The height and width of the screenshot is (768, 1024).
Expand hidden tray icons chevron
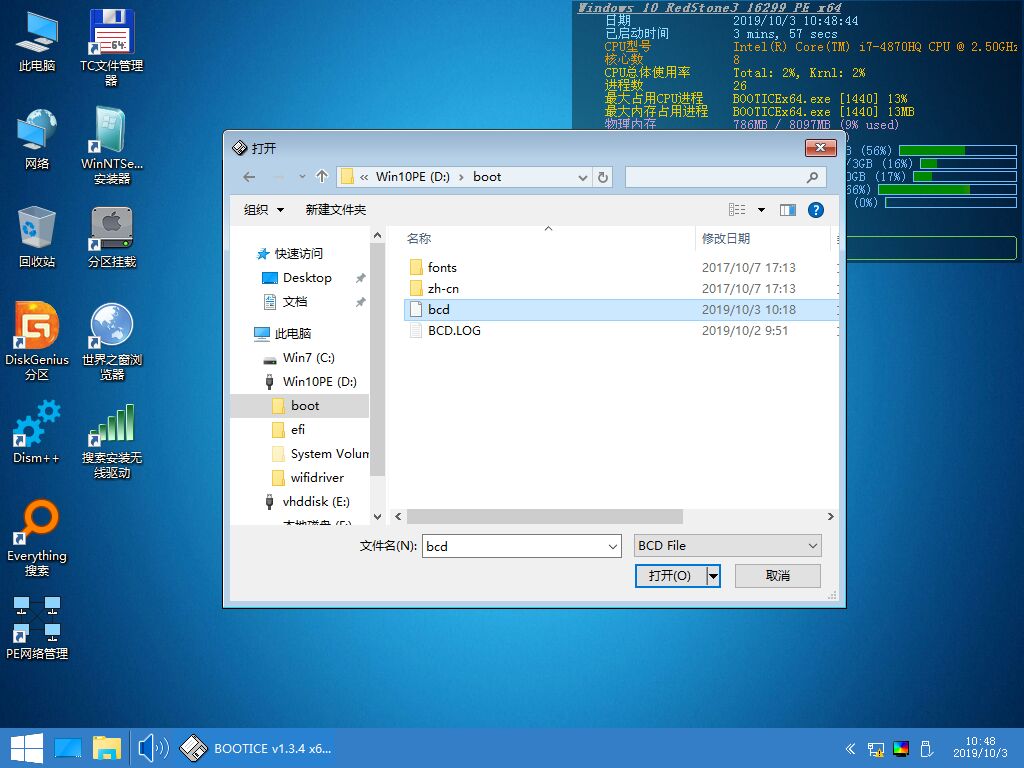point(850,748)
